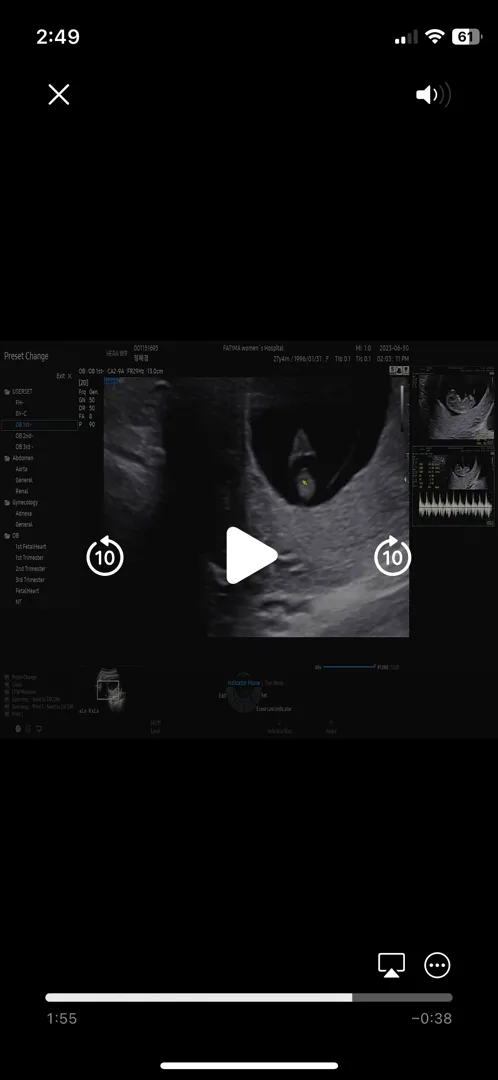498x1080 pixels.
Task: Select the Renal preset
Action: tap(22, 491)
